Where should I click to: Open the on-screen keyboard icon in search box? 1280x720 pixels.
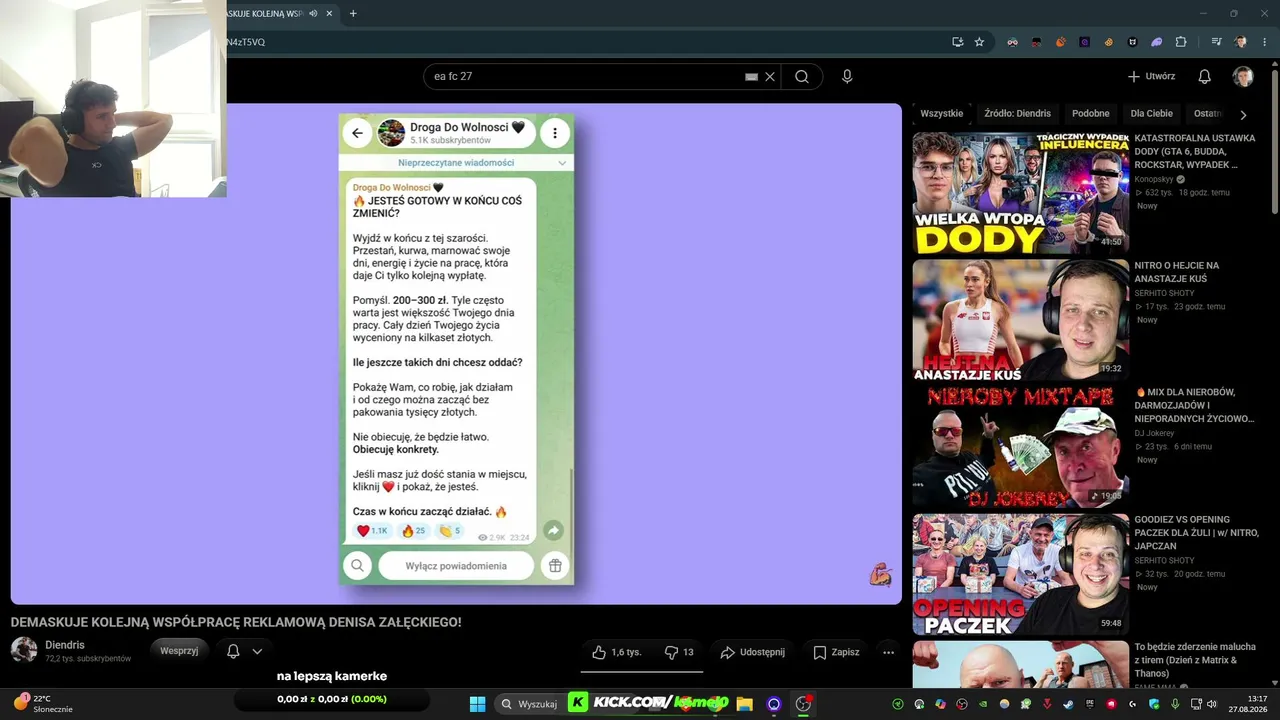pyautogui.click(x=751, y=77)
